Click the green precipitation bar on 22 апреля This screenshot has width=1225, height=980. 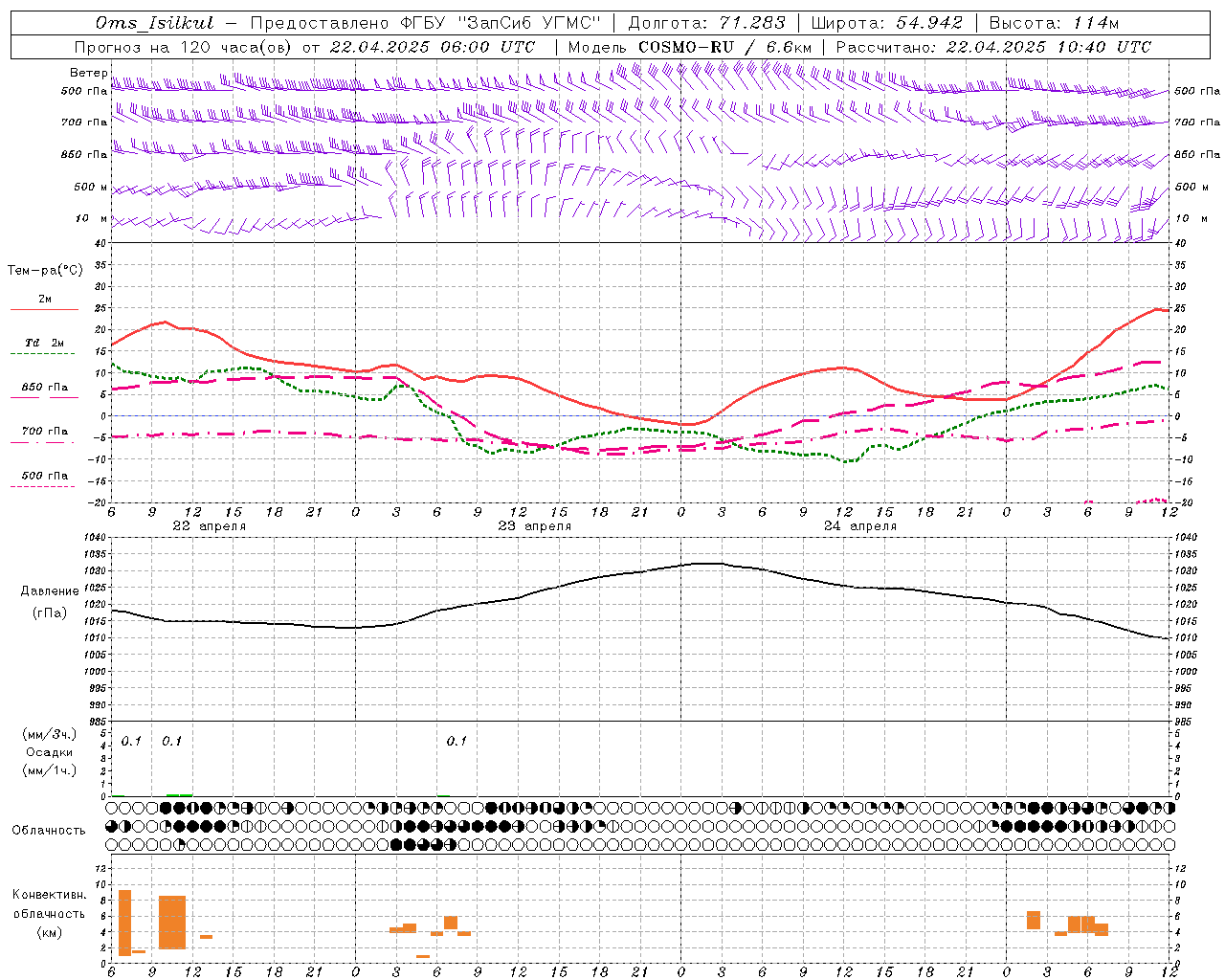point(179,794)
